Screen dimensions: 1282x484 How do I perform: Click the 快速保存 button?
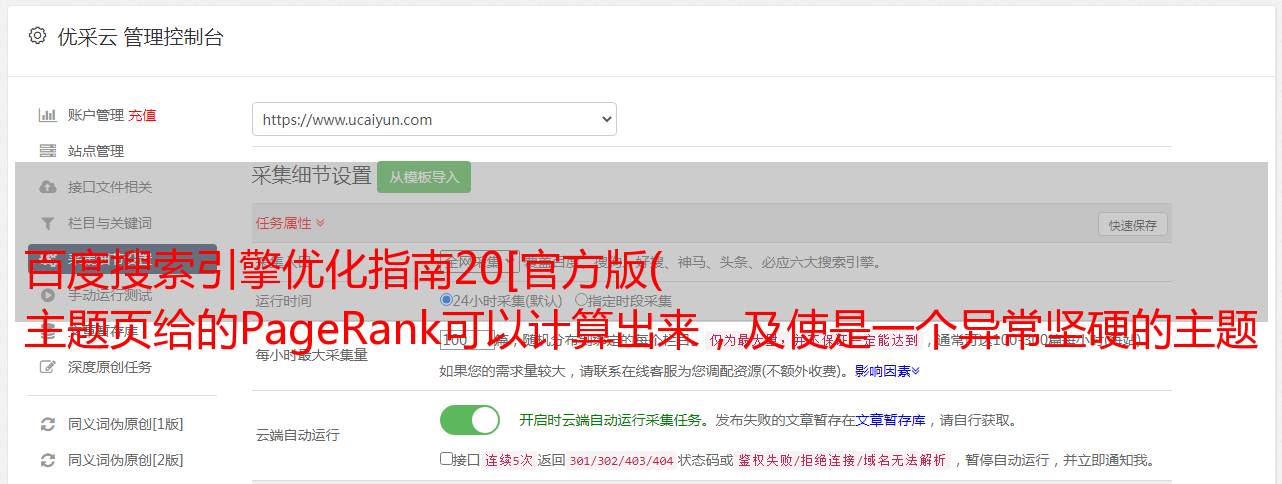(x=1132, y=225)
